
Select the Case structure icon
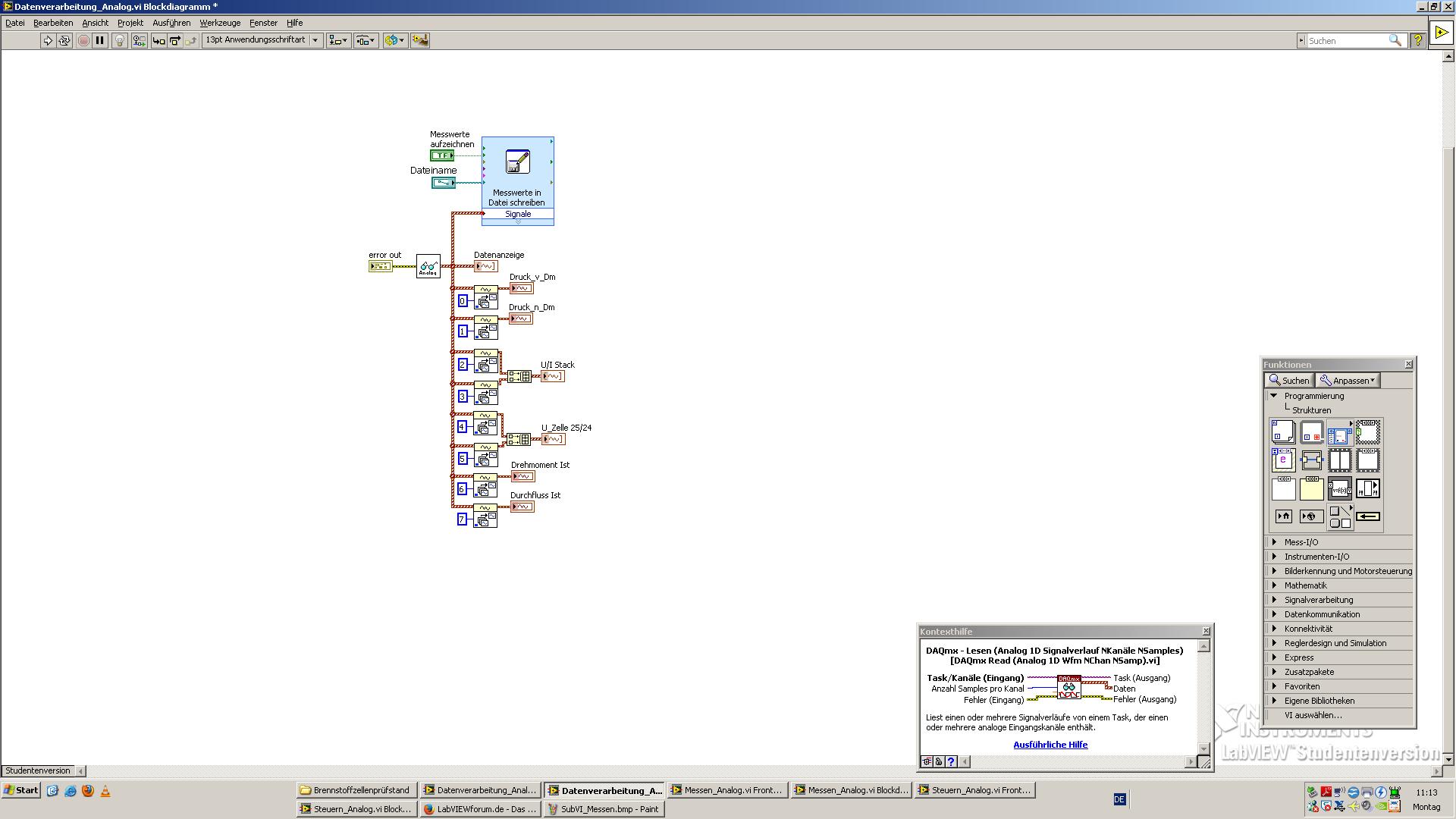[1368, 432]
